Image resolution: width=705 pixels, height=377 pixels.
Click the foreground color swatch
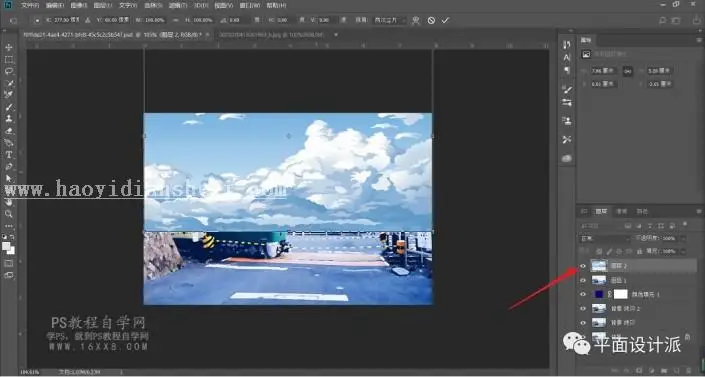point(6,246)
